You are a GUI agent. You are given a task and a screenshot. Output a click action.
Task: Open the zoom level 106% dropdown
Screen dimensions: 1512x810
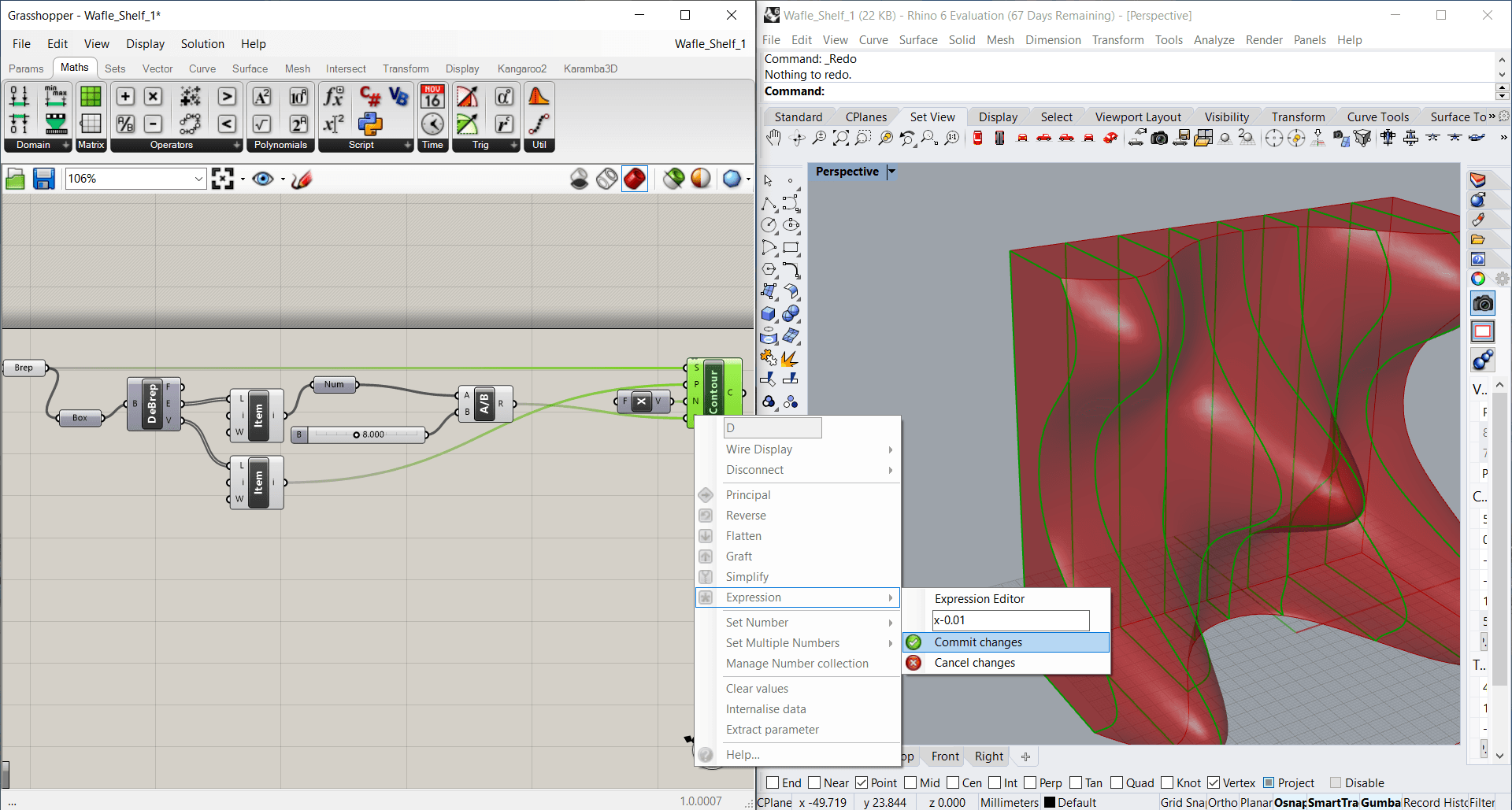click(x=198, y=179)
